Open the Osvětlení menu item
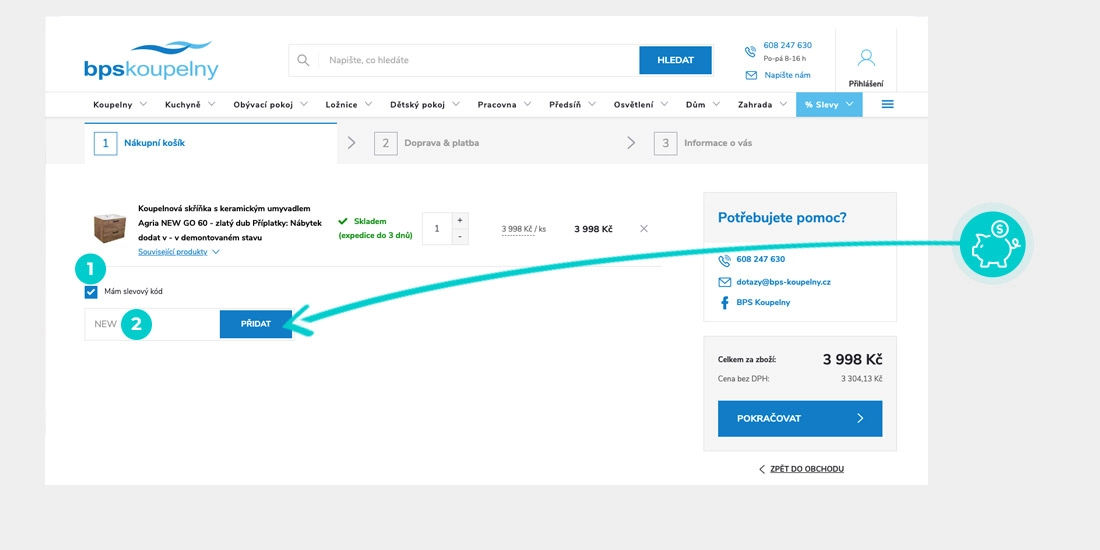 click(640, 104)
